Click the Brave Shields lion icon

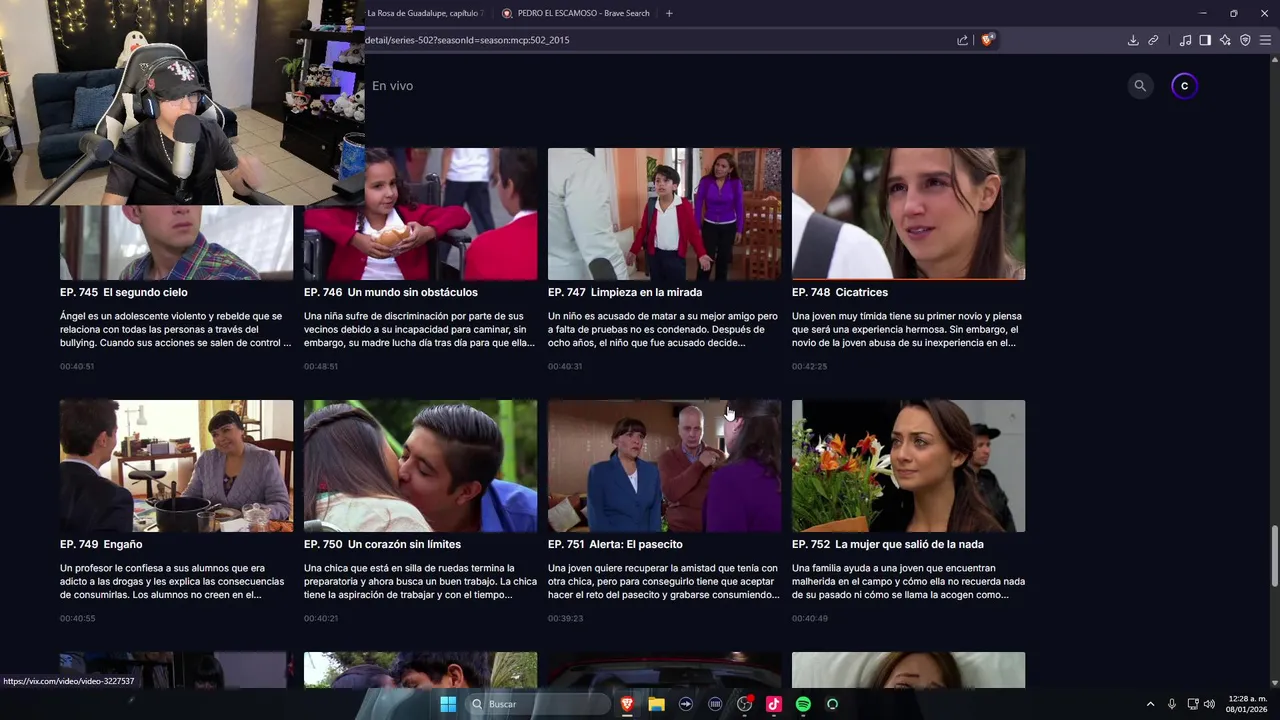pyautogui.click(x=987, y=40)
